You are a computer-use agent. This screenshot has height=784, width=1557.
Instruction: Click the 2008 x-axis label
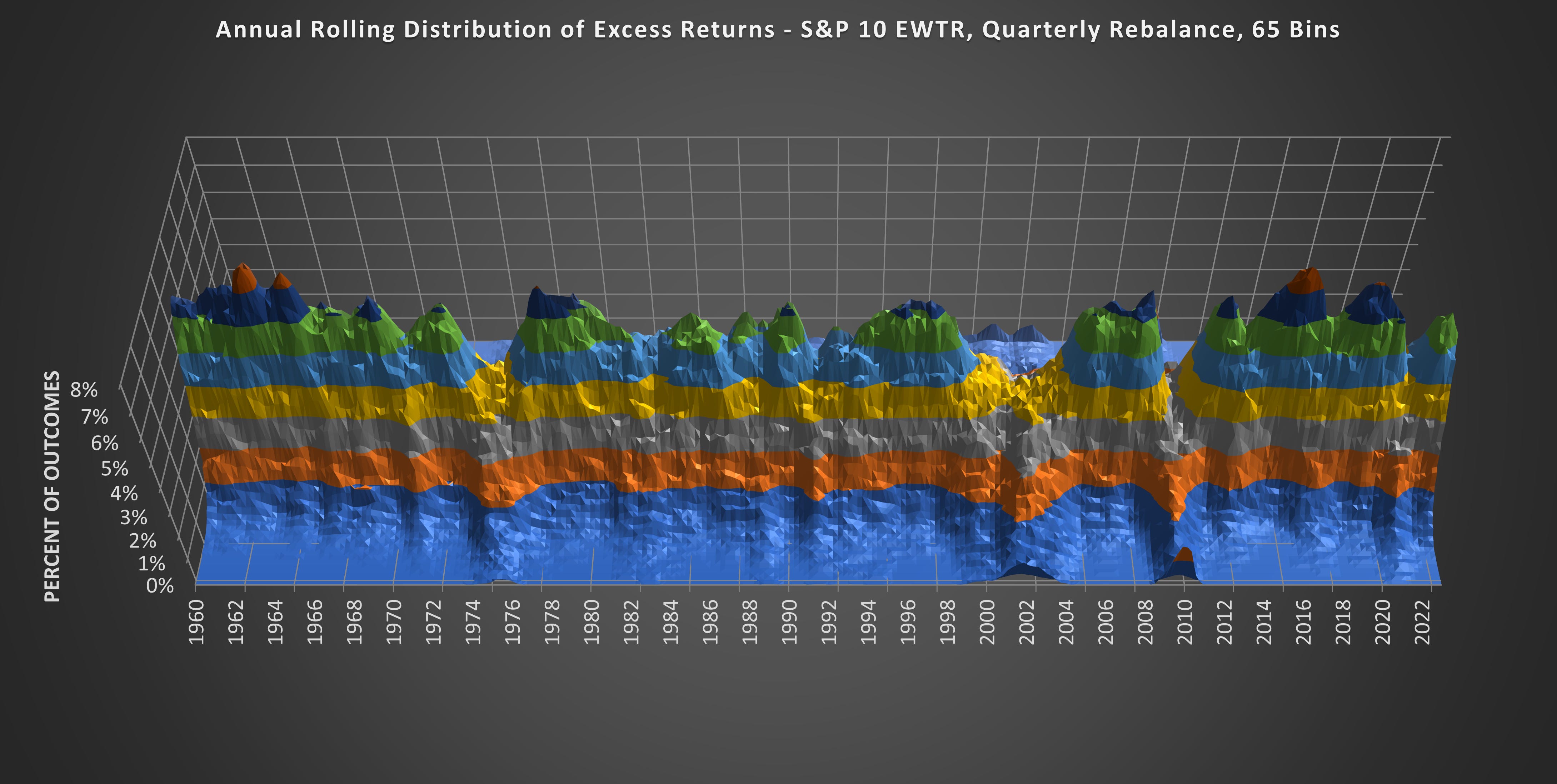pyautogui.click(x=1146, y=622)
